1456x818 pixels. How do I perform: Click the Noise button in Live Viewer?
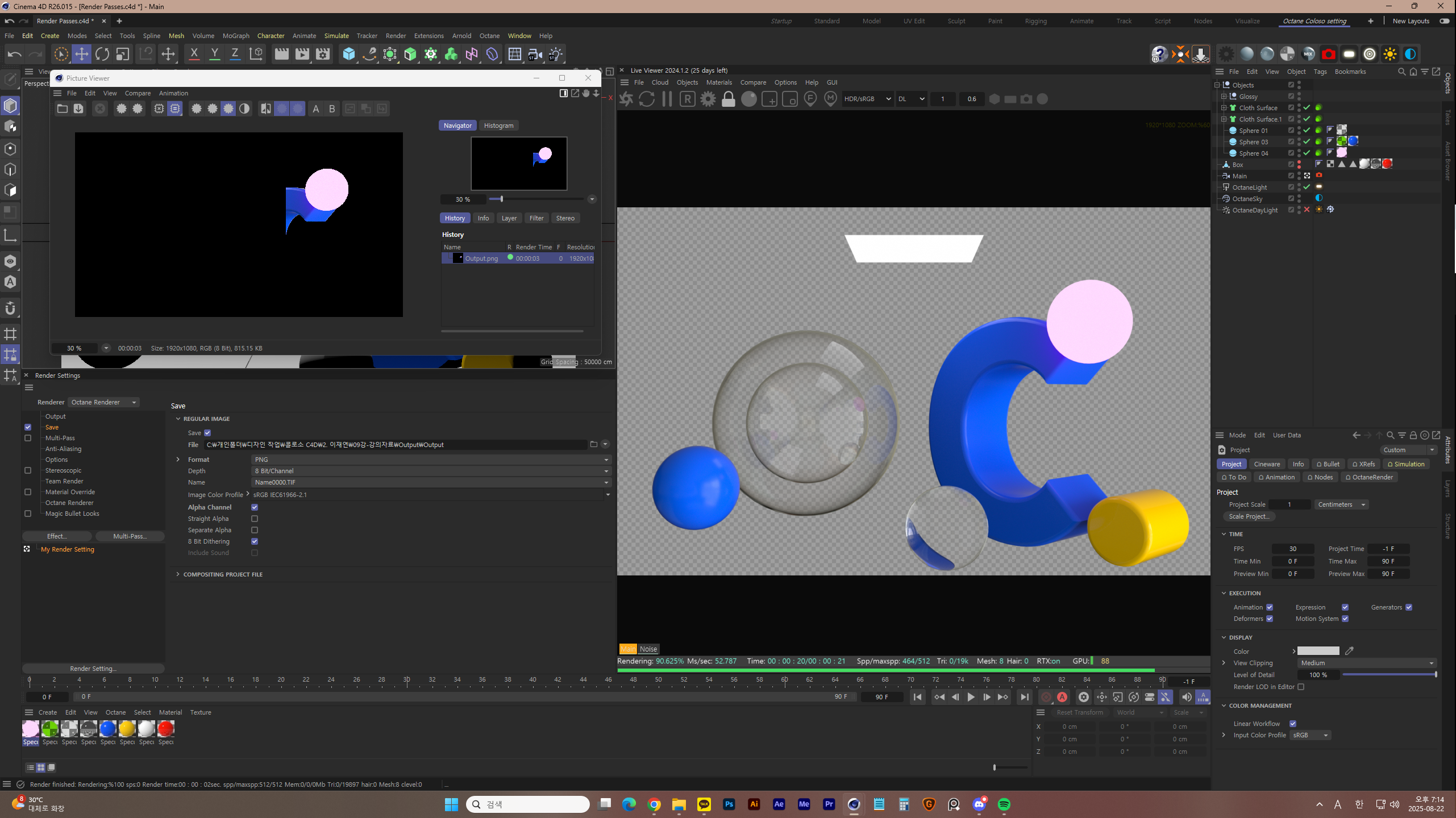pyautogui.click(x=648, y=649)
